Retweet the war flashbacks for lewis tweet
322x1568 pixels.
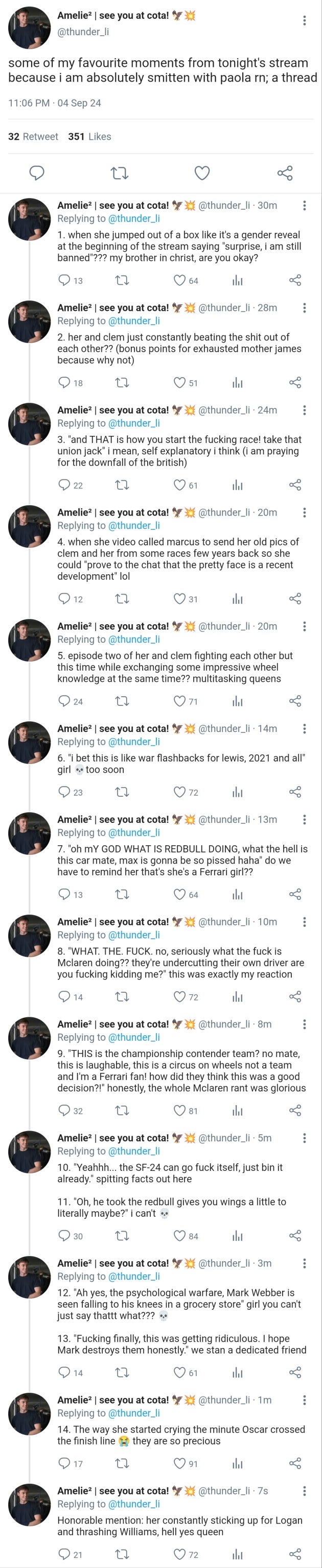[122, 792]
